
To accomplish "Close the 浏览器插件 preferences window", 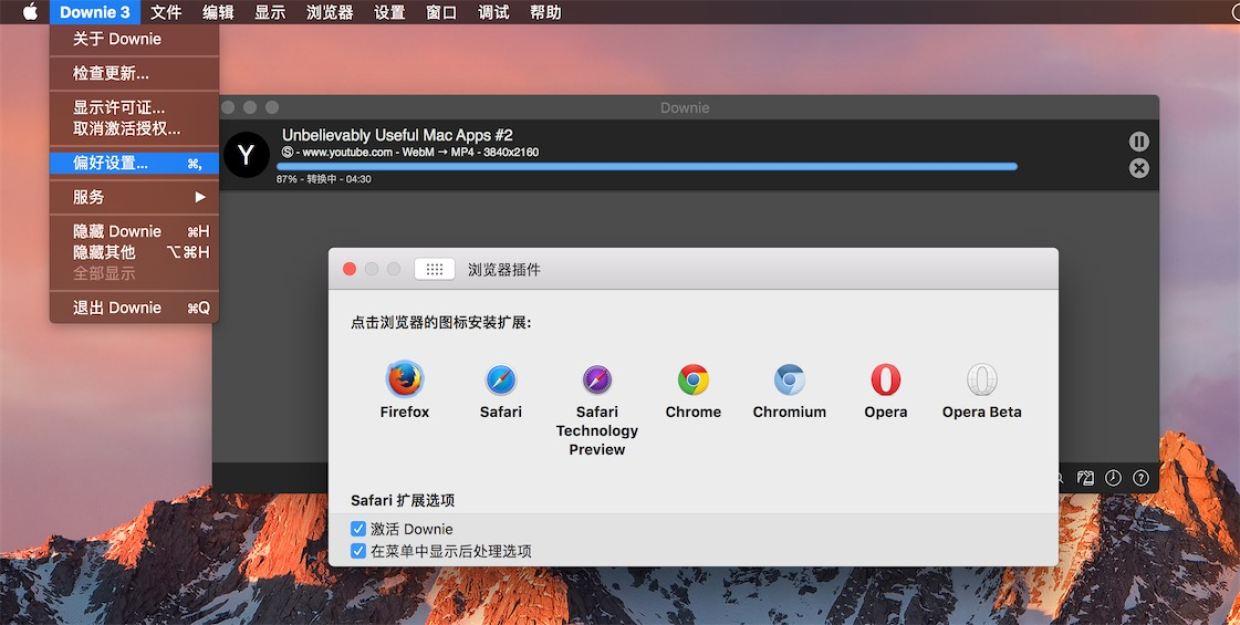I will (x=350, y=269).
